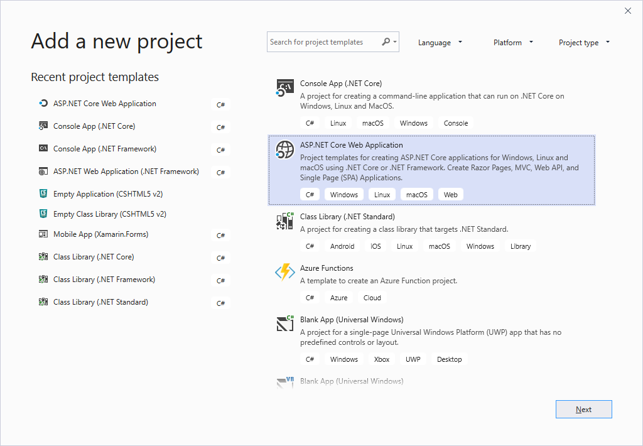643x446 pixels.
Task: Click the Blank App (Universal Windows) icon
Action: coord(285,325)
